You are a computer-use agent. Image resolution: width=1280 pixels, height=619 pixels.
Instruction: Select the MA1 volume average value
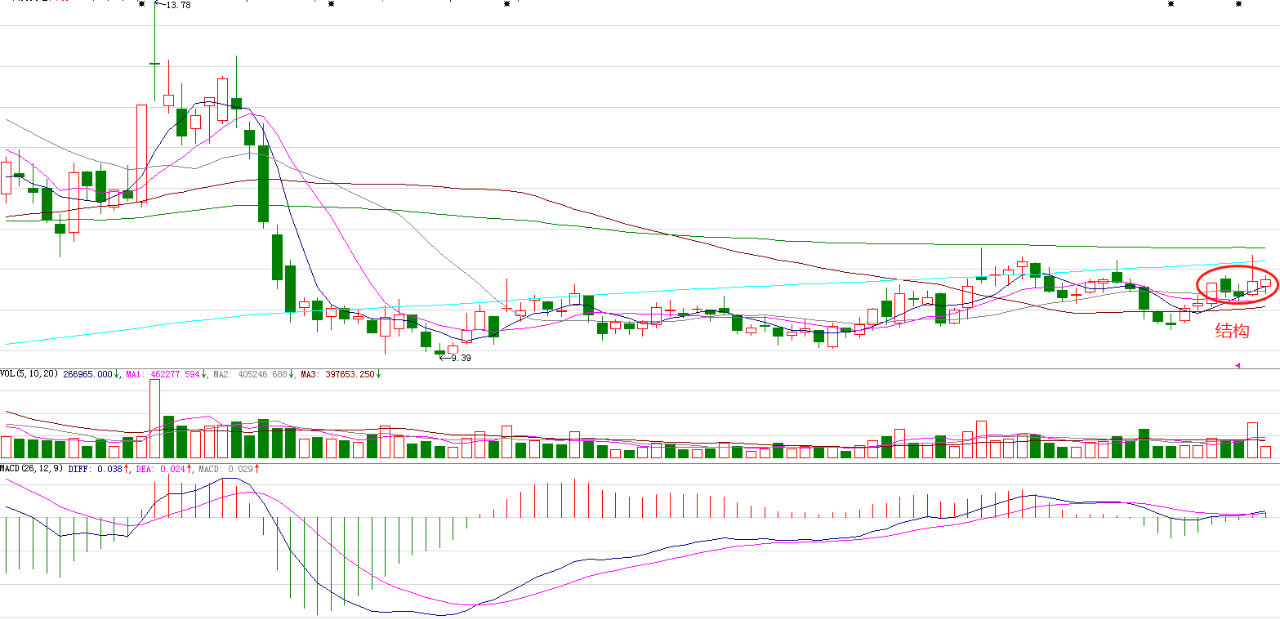177,373
